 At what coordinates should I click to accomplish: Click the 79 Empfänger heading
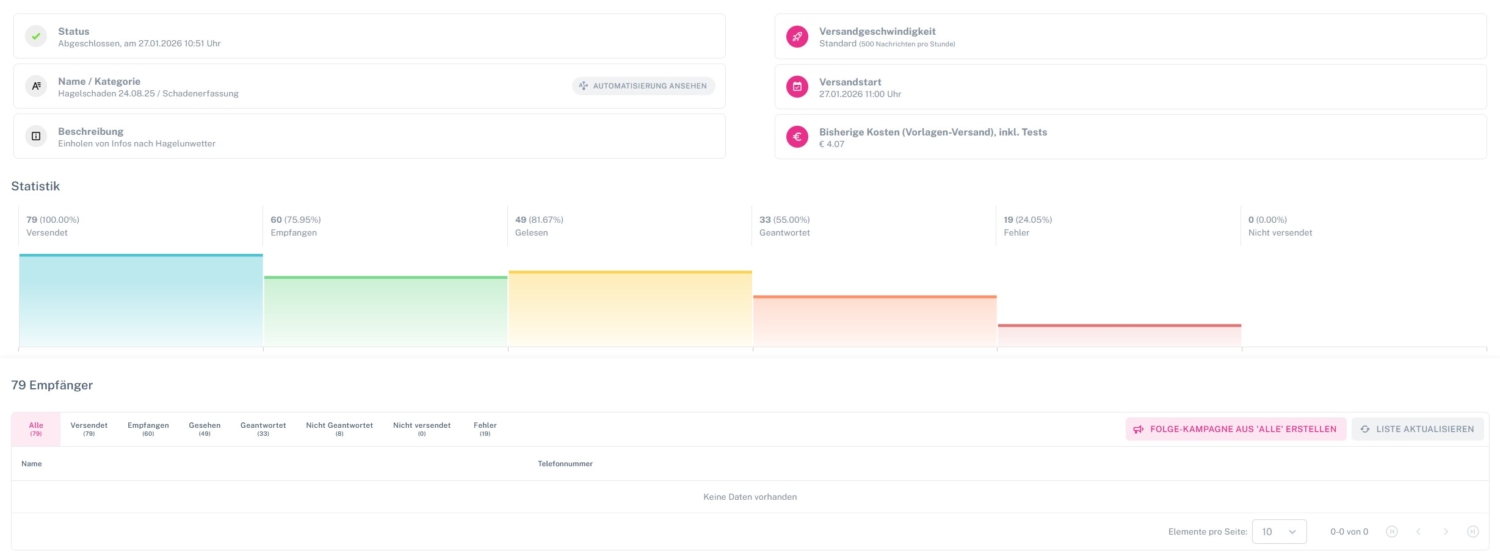52,385
